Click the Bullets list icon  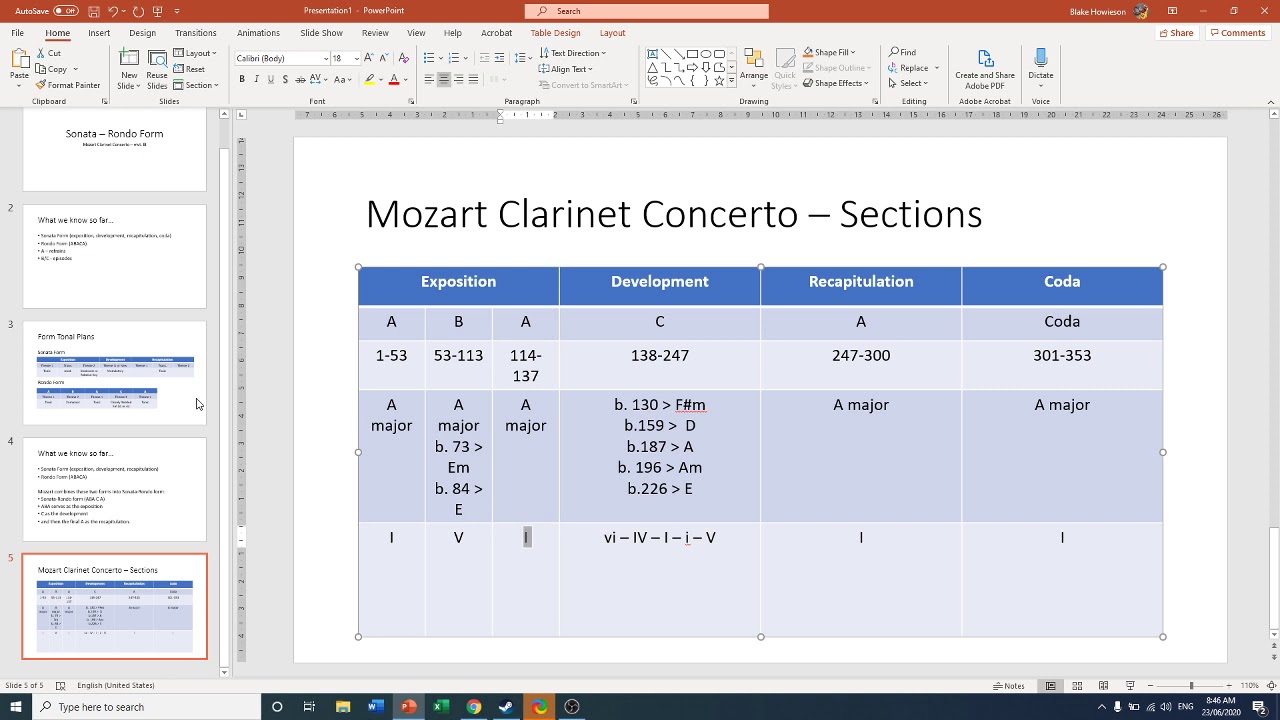coord(428,58)
